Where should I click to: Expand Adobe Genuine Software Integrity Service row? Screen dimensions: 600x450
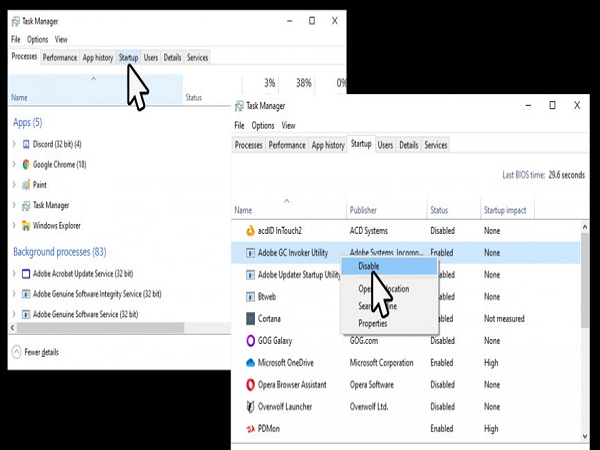(x=14, y=294)
